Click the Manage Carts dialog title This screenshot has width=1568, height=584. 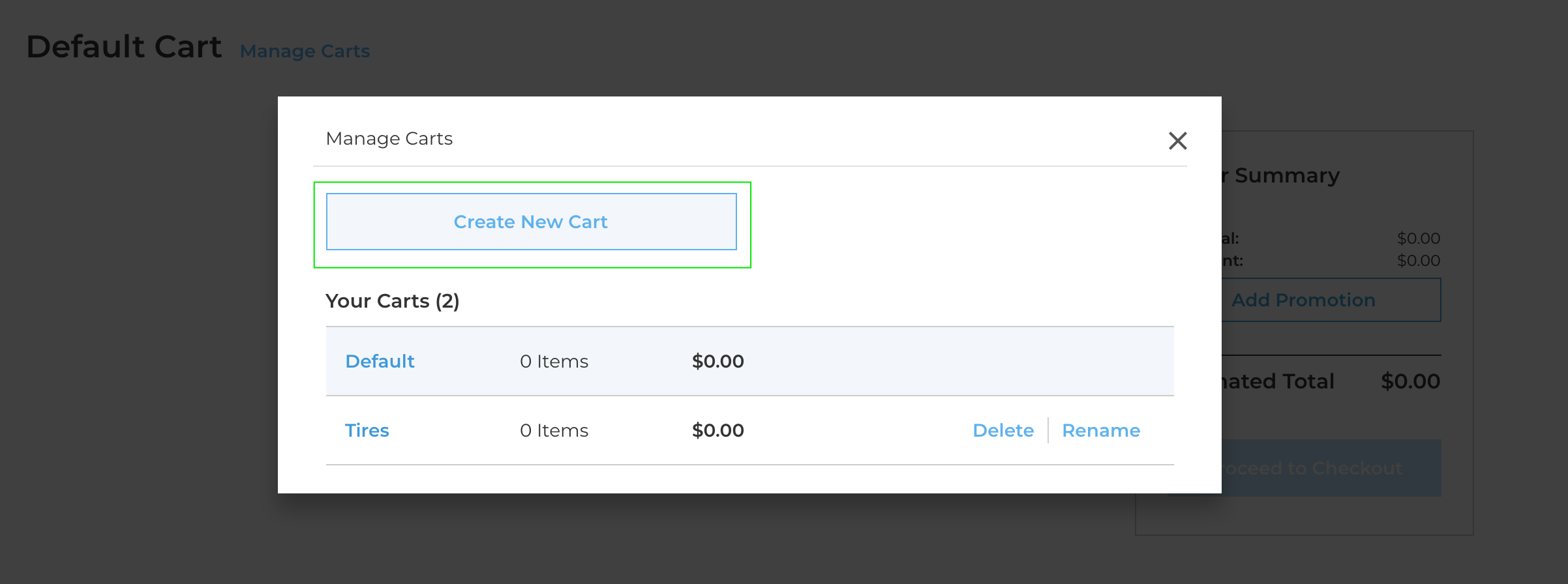(x=389, y=139)
